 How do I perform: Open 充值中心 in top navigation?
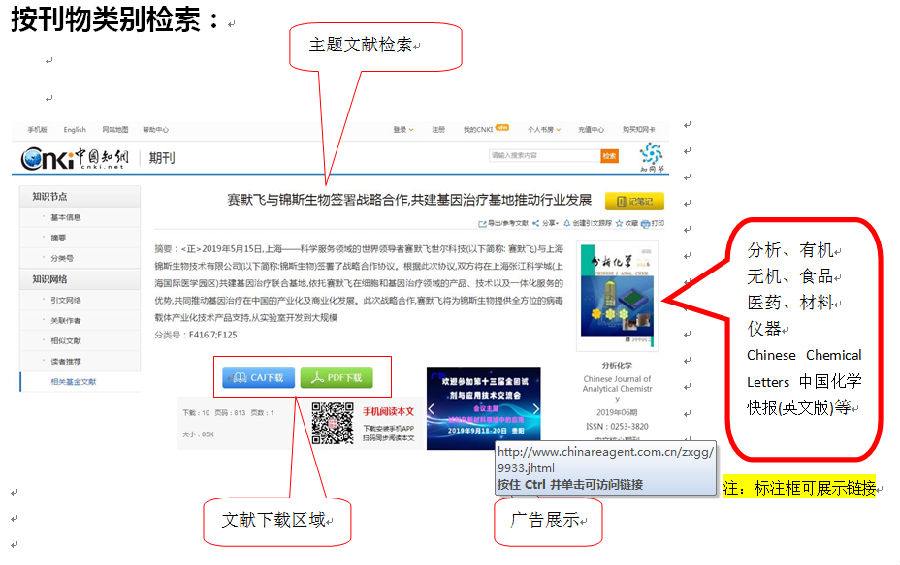[591, 130]
